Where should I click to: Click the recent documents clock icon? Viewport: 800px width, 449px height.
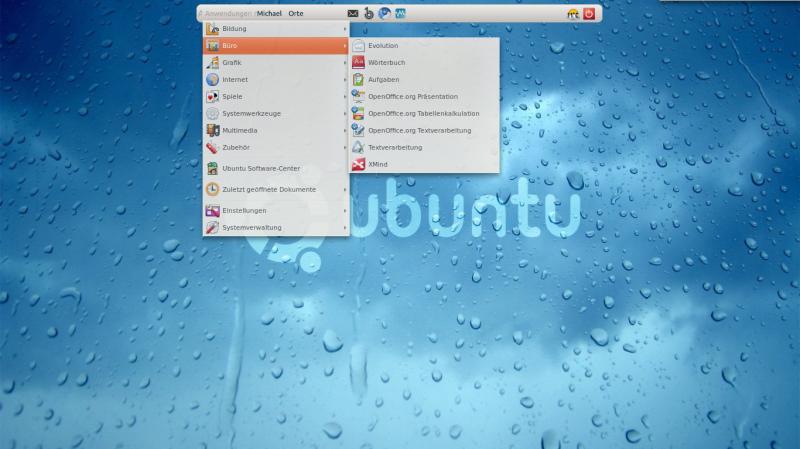[x=212, y=189]
